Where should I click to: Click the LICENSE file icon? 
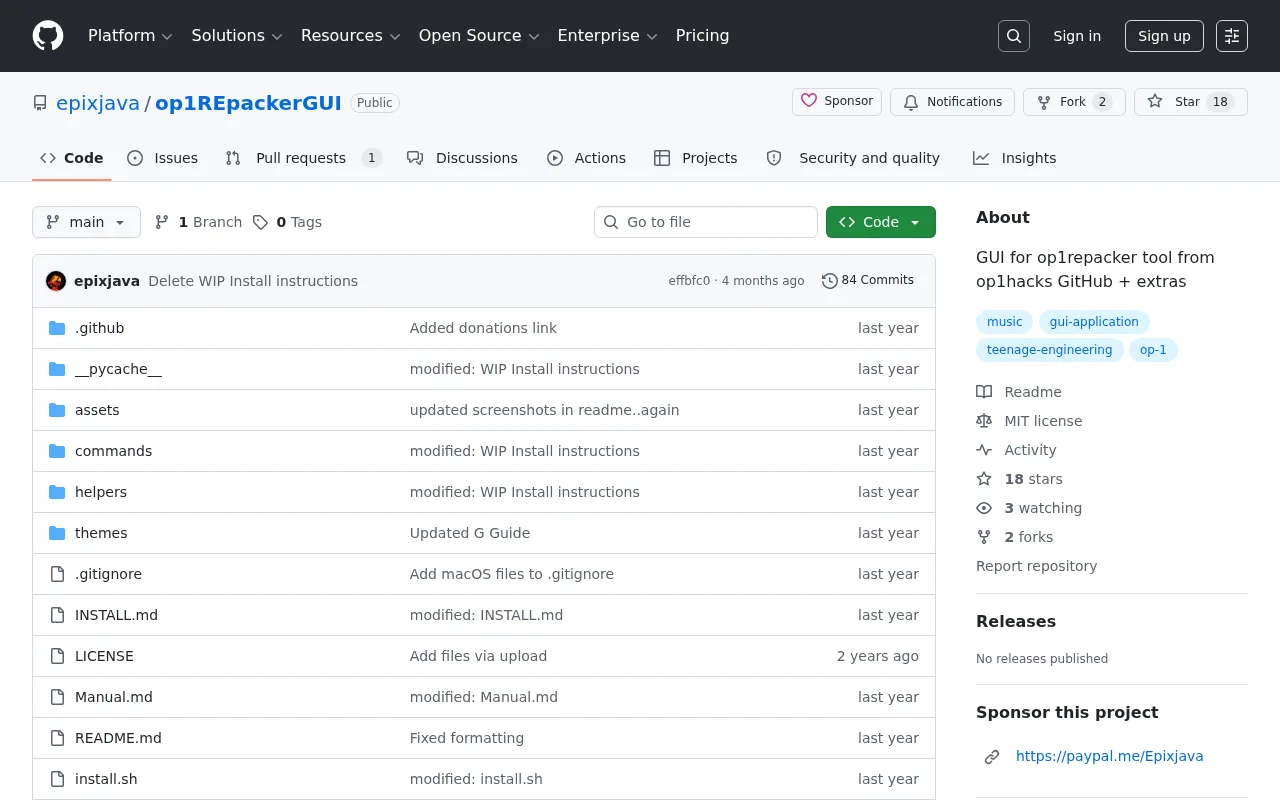pos(57,656)
